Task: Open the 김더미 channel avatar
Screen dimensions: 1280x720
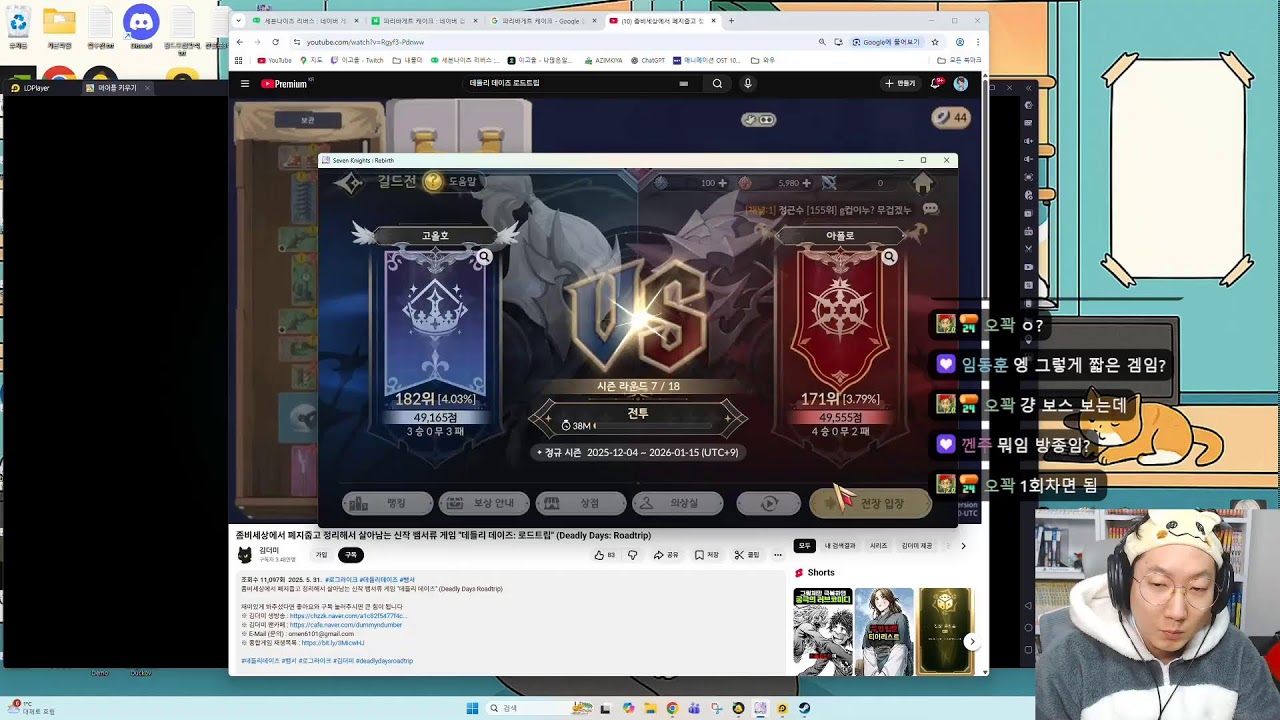Action: (245, 555)
